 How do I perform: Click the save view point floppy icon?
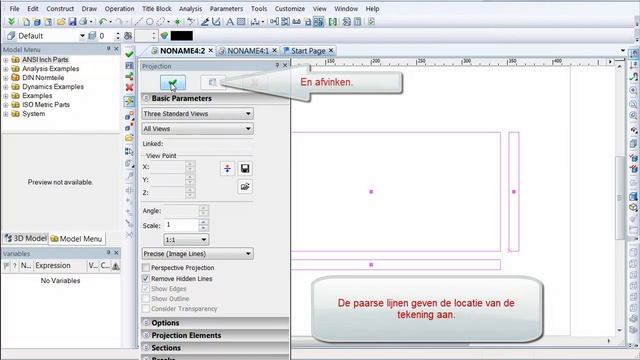(245, 169)
